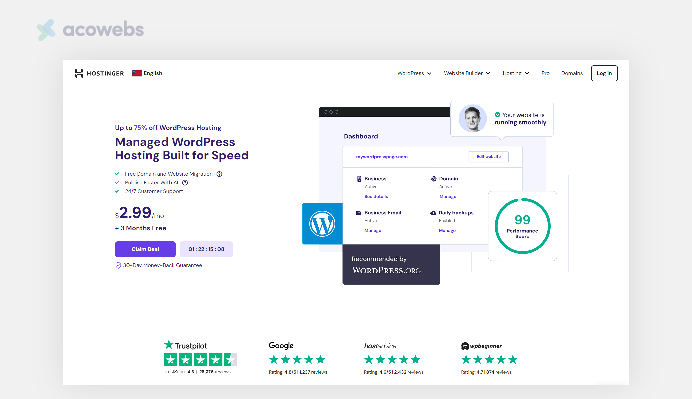The image size is (692, 399).
Task: Click the info icon beside website migration
Action: coord(219,174)
